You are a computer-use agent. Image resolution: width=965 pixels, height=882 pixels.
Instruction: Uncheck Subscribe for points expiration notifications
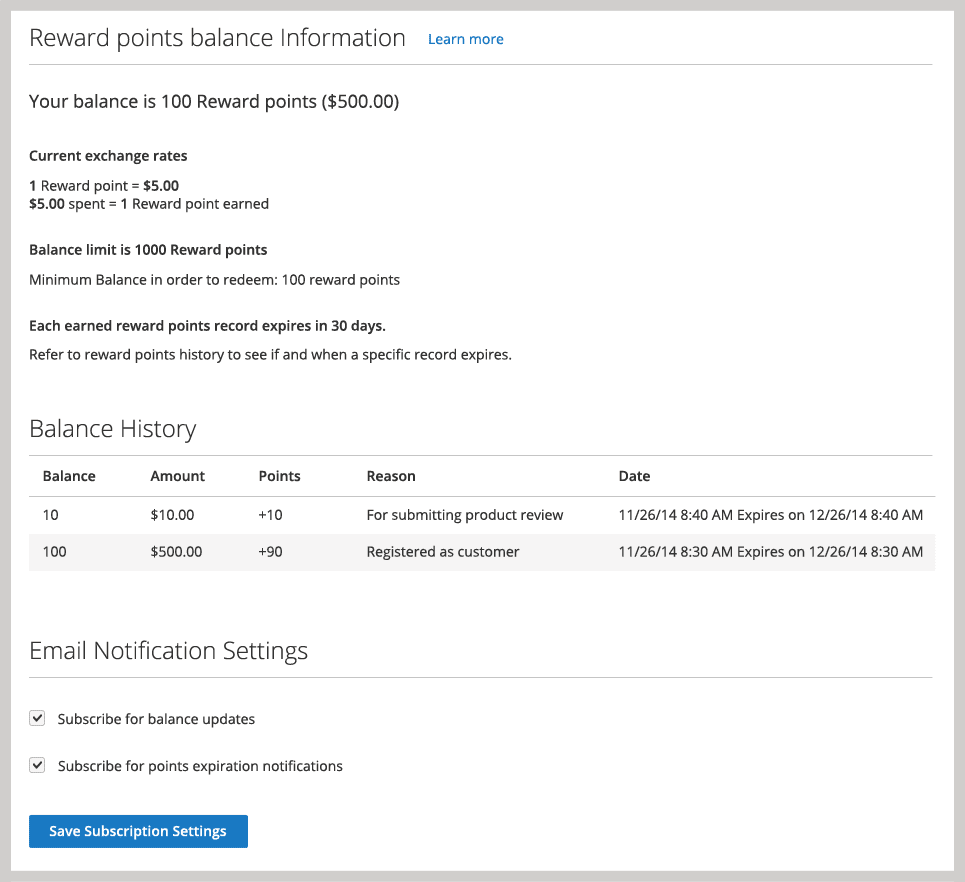click(37, 765)
